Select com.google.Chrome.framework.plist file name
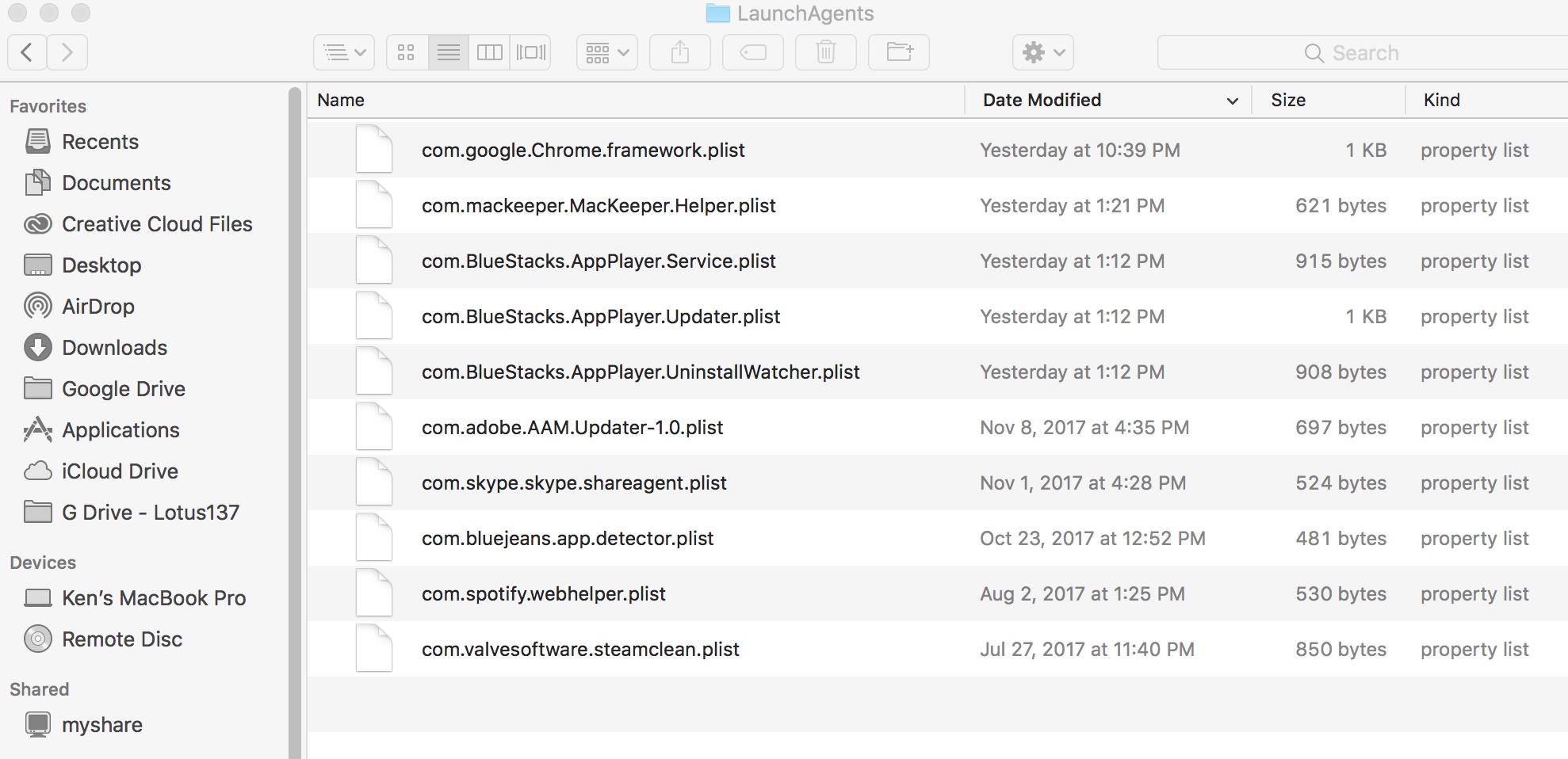 pos(583,151)
